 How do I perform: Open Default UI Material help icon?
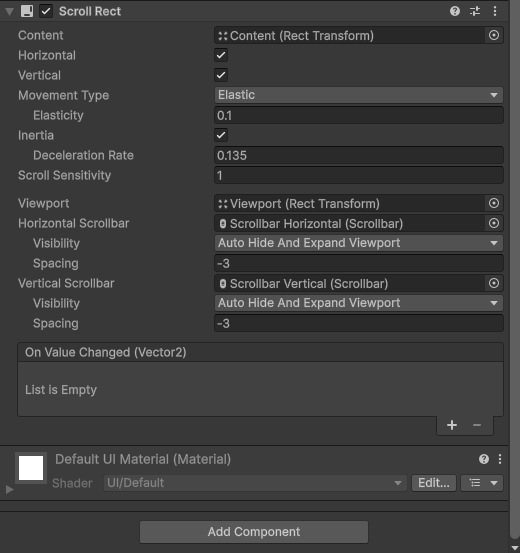[484, 459]
